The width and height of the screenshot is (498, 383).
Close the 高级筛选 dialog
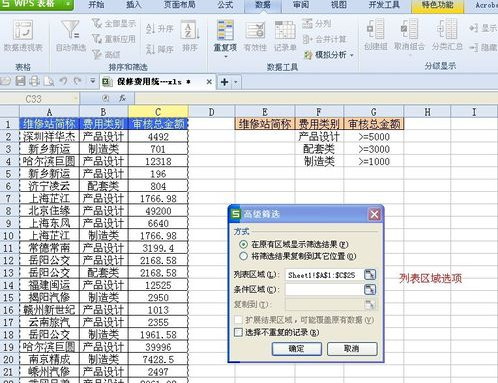[x=374, y=214]
